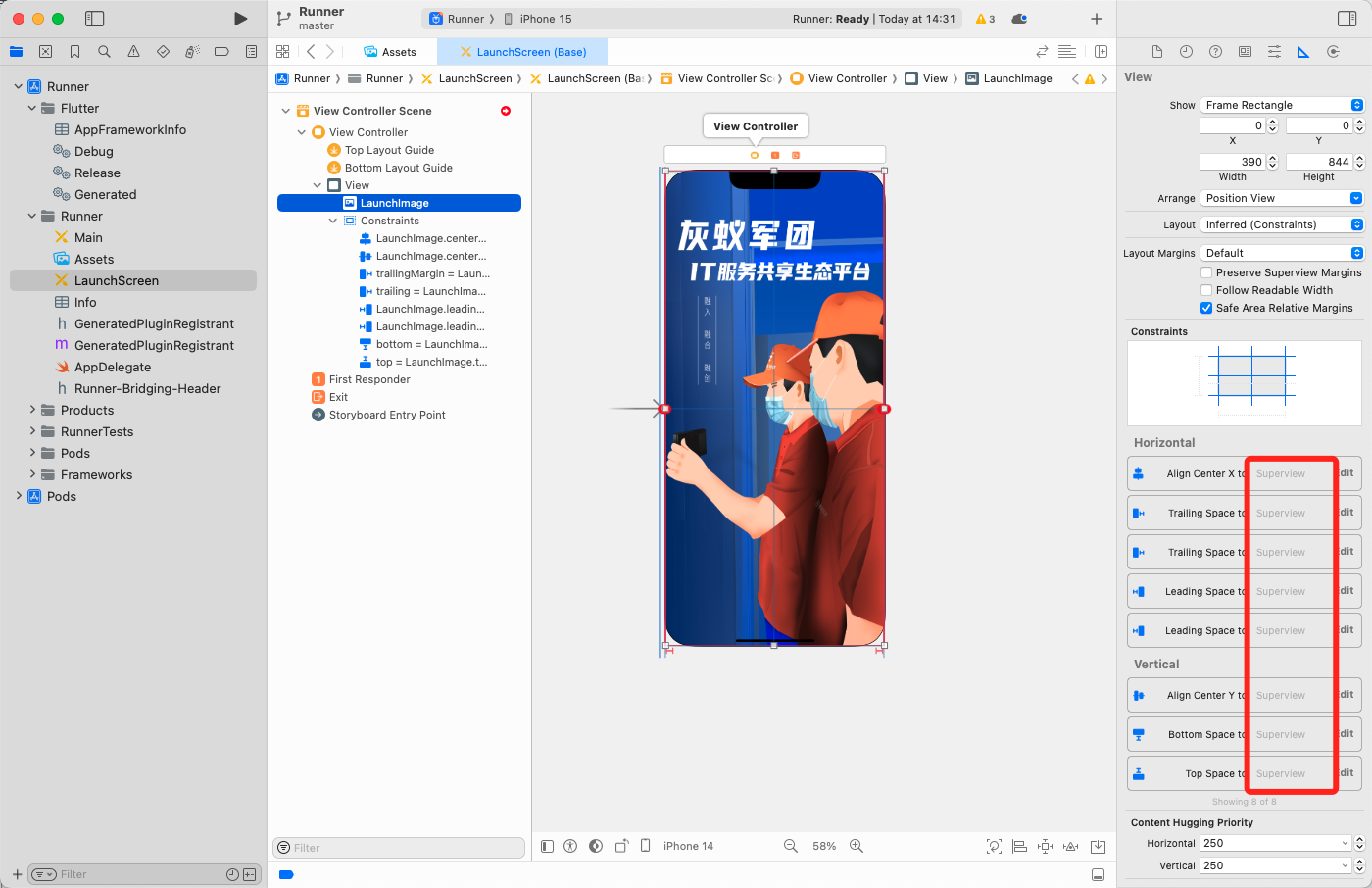Click the Zoom in magnifier icon
The image size is (1372, 888).
(x=857, y=846)
